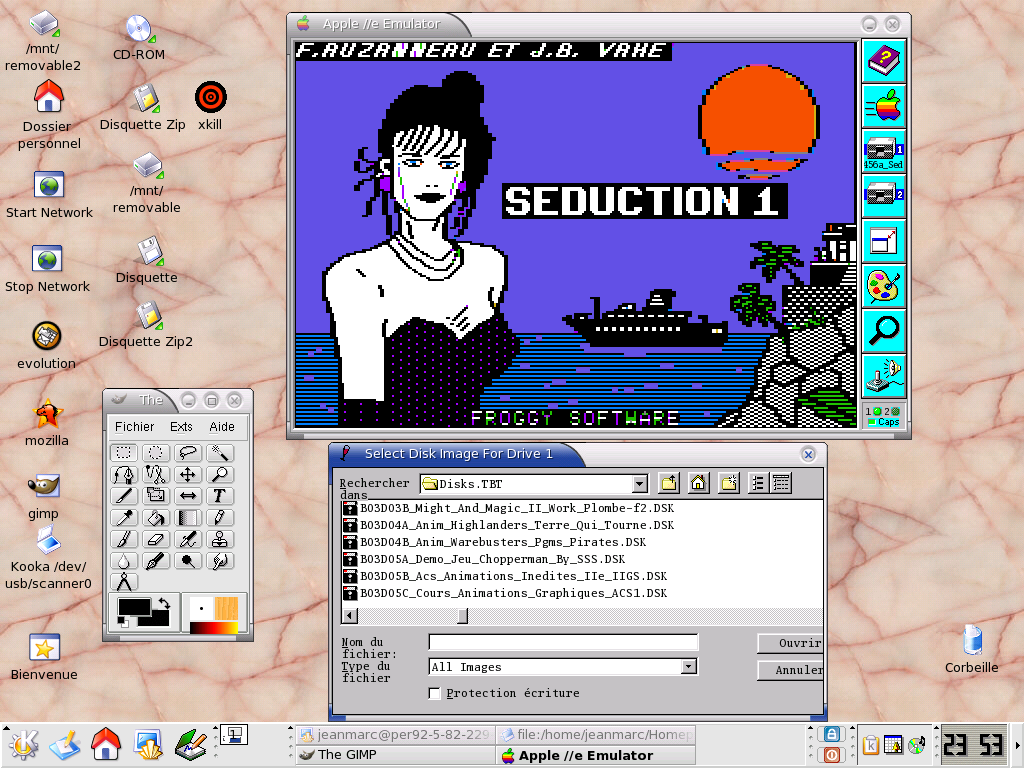Select the Move tool in GIMP toolbox
The image size is (1024, 768).
tap(187, 474)
